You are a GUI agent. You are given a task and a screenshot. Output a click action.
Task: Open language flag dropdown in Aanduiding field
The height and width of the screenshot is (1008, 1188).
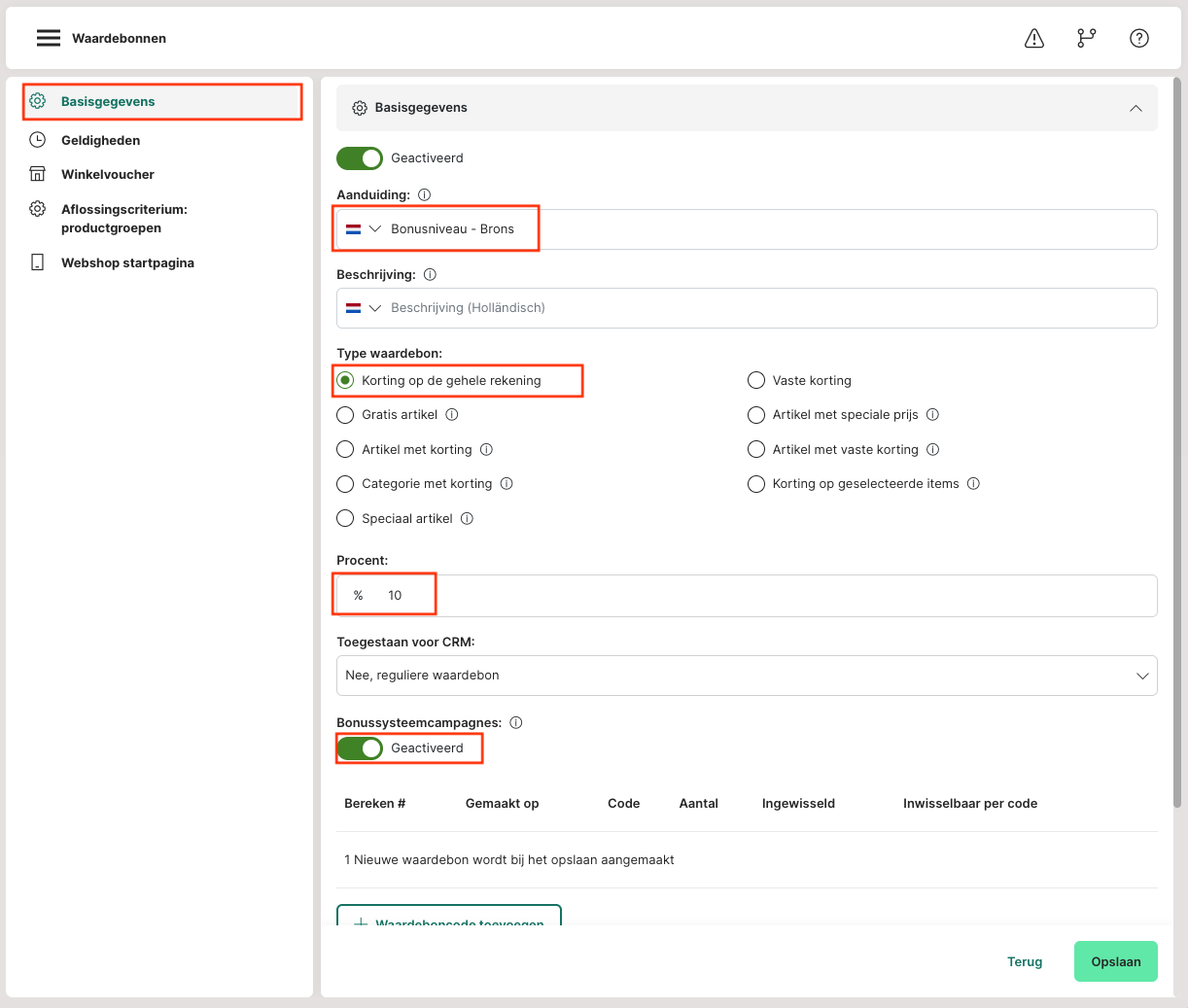[x=364, y=229]
